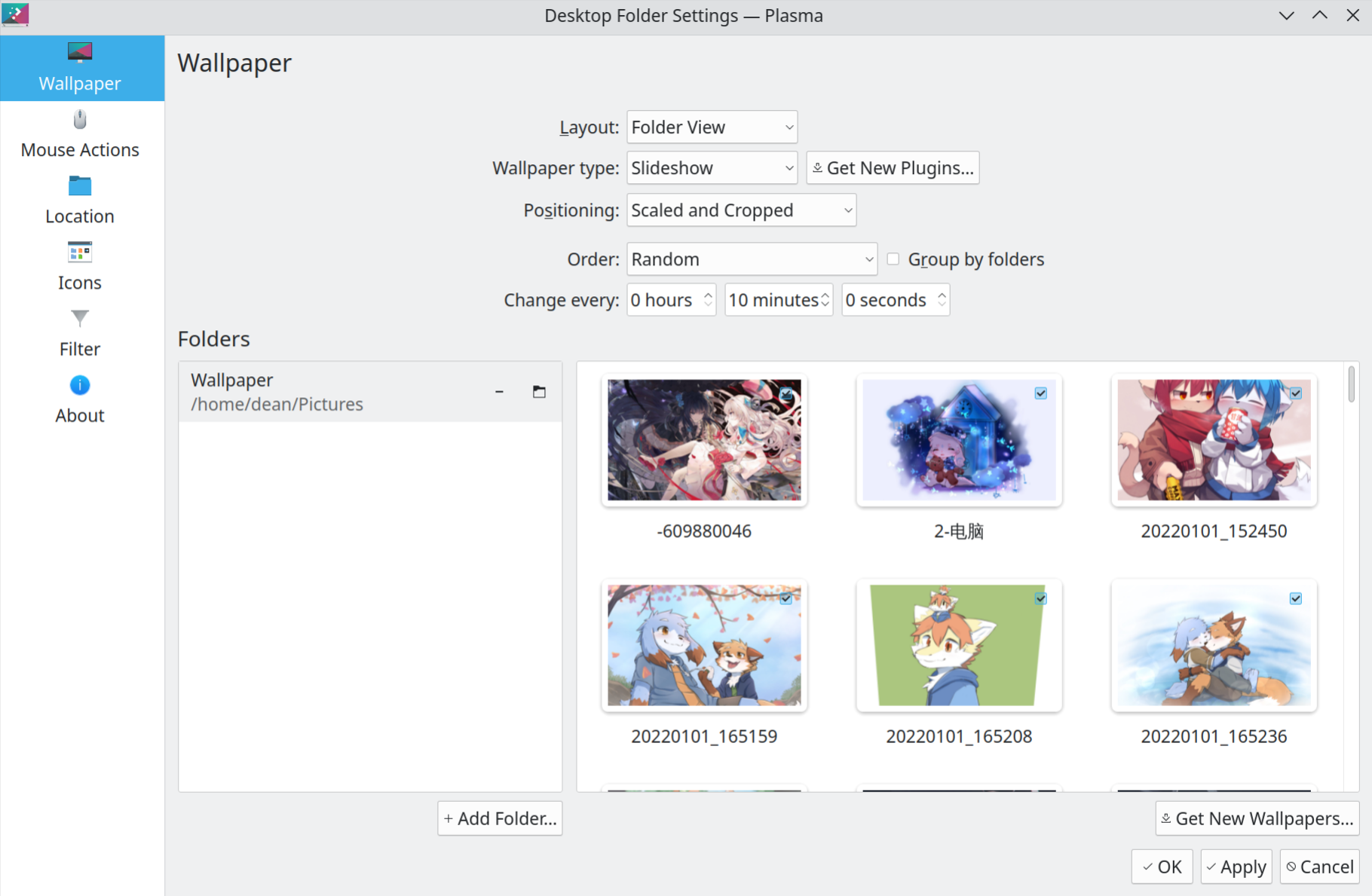Select the Wallpaper tab in sidebar
Image resolution: width=1372 pixels, height=896 pixels.
[x=80, y=68]
